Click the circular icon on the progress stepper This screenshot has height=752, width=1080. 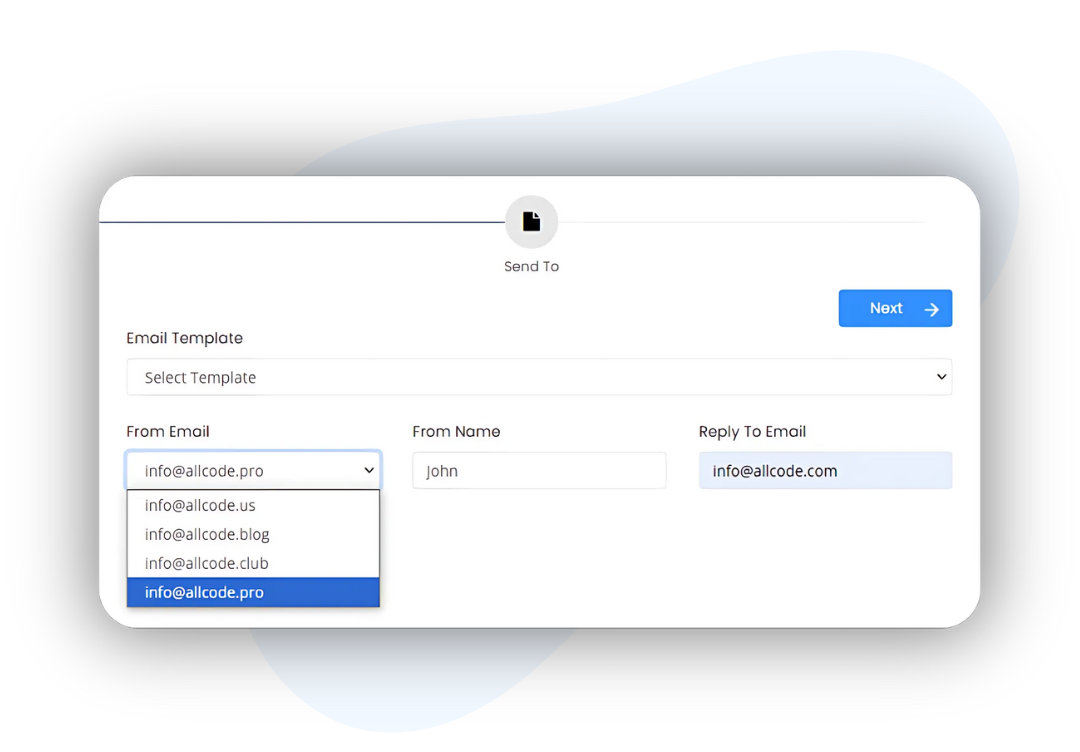pyautogui.click(x=531, y=220)
